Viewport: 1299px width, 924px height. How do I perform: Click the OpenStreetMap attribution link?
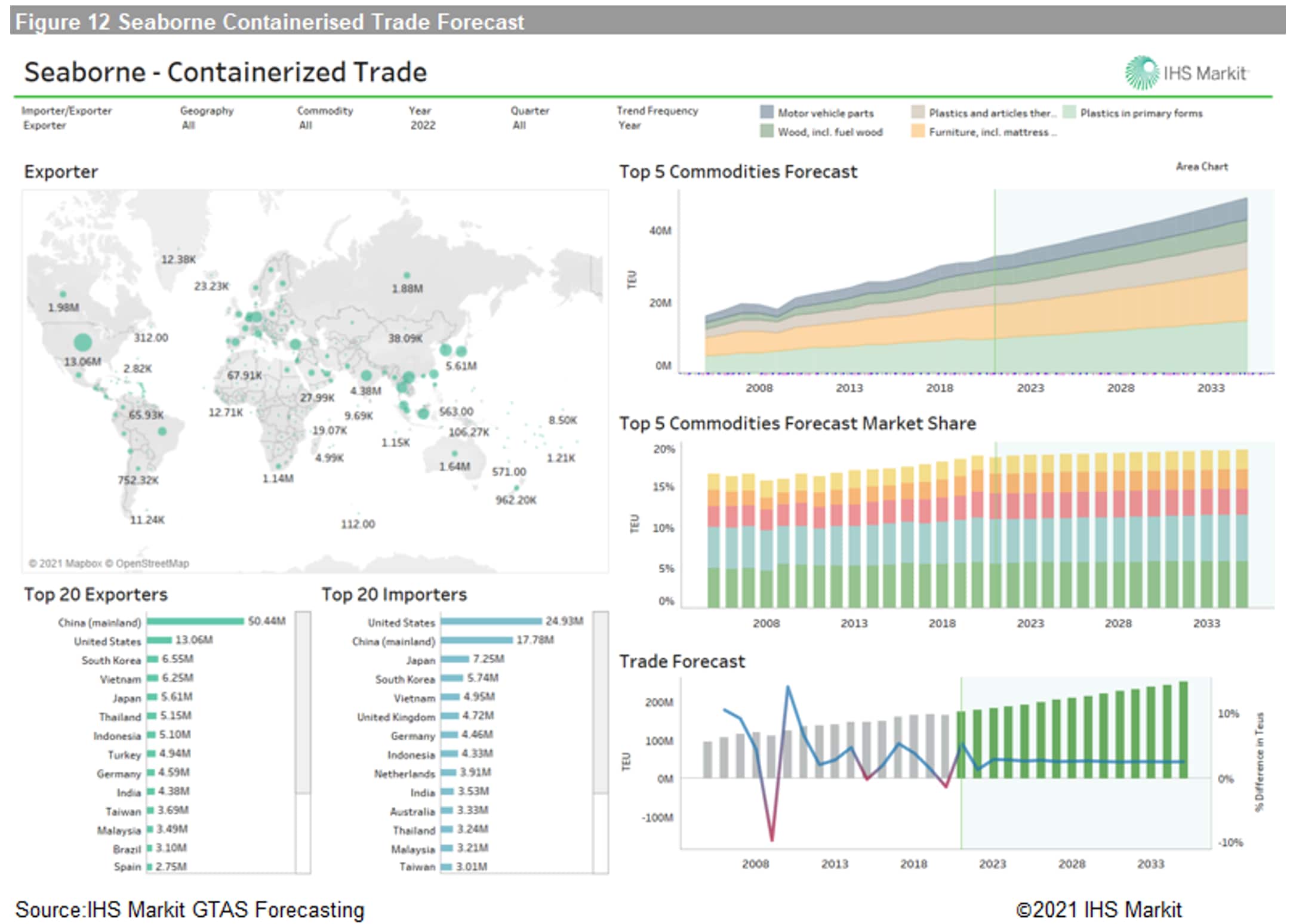(152, 563)
